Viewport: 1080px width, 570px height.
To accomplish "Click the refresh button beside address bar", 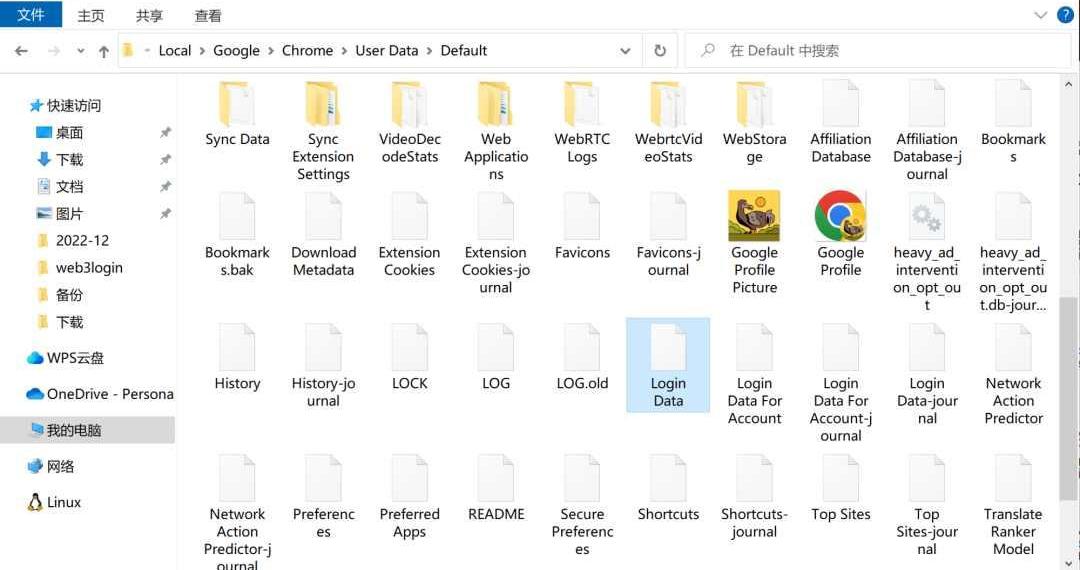I will tap(660, 51).
